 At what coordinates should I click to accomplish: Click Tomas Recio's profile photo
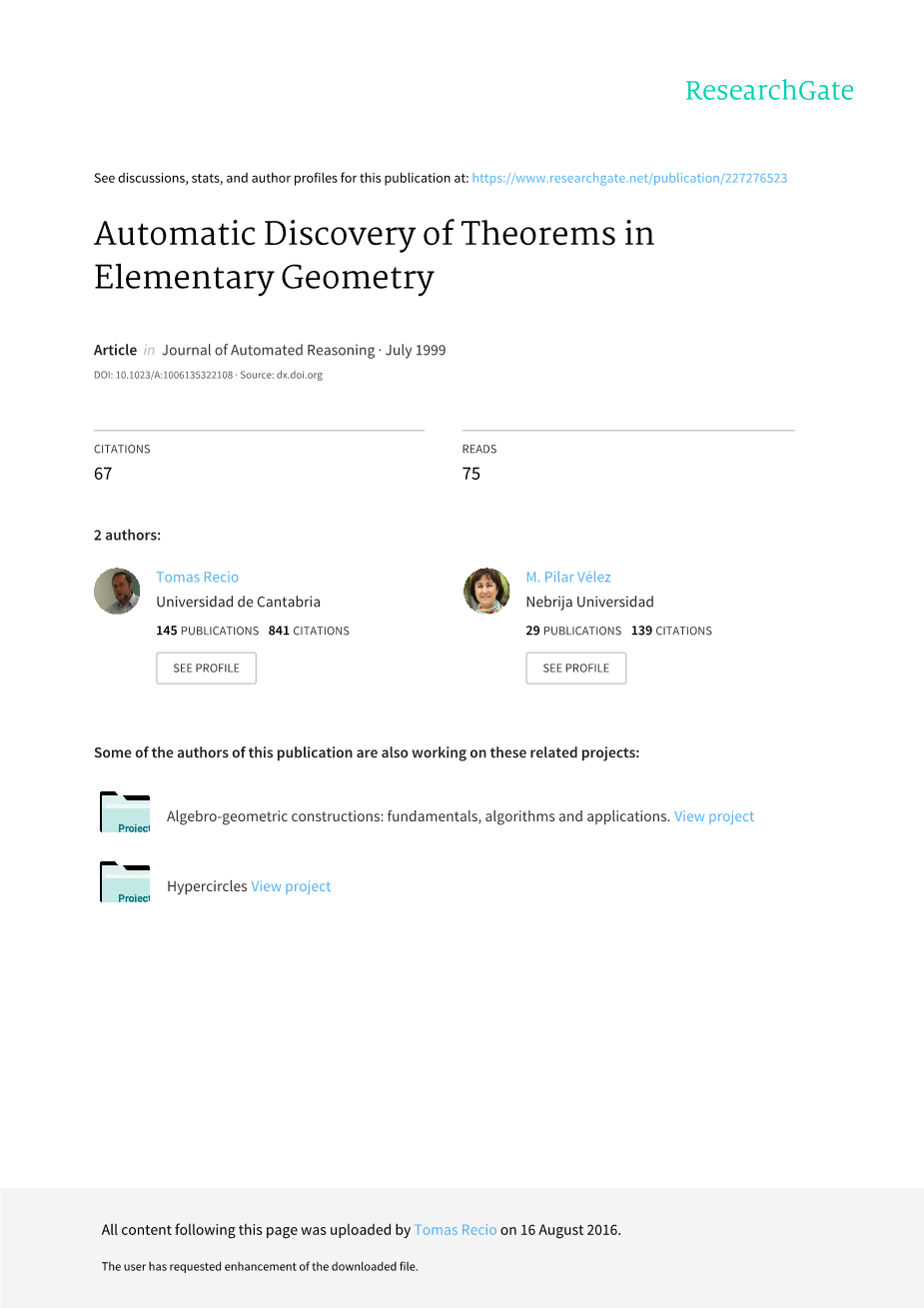pos(117,592)
